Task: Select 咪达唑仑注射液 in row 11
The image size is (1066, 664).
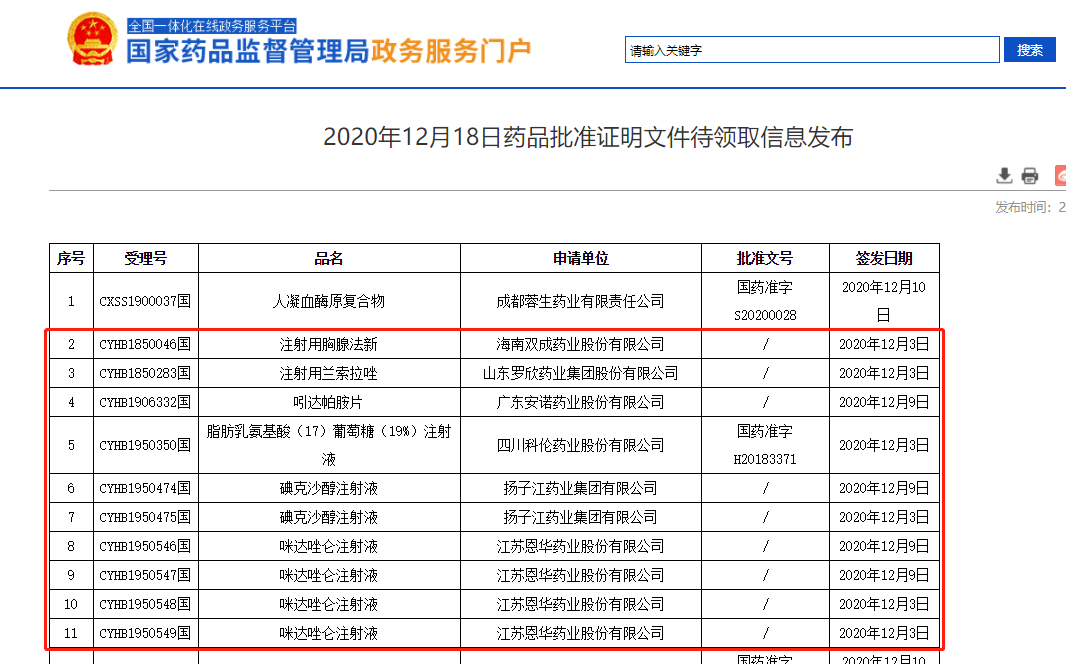Action: coord(329,633)
